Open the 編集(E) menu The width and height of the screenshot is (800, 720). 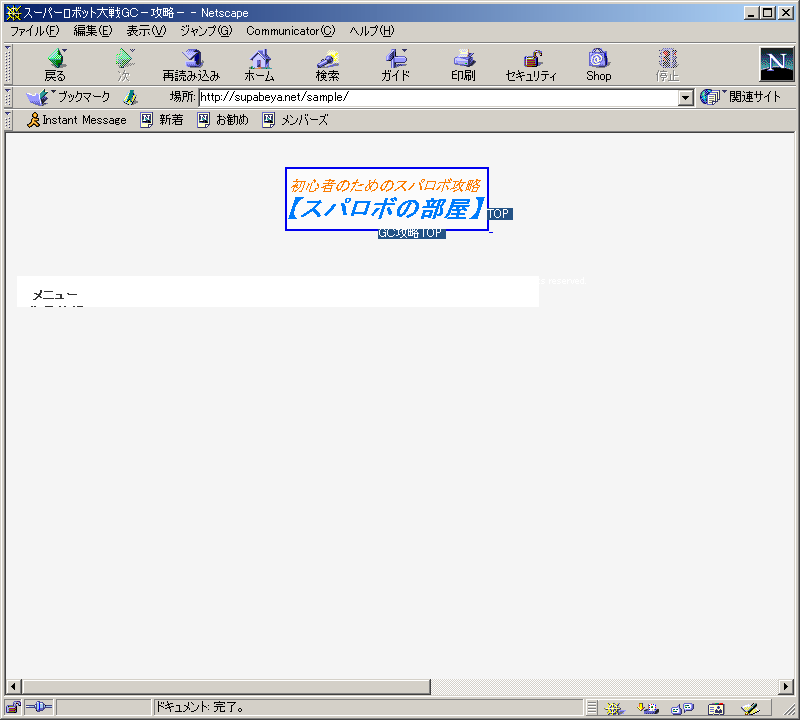tap(92, 31)
